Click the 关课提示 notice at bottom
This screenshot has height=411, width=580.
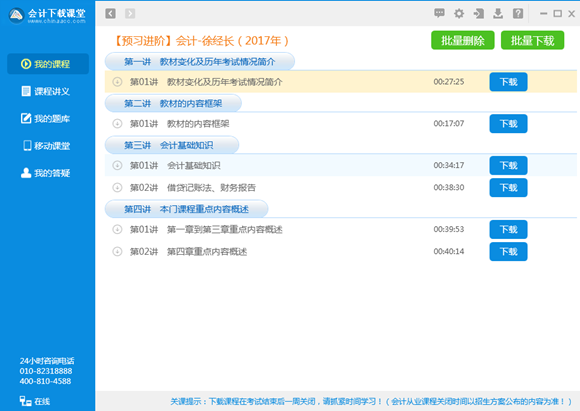pos(371,401)
